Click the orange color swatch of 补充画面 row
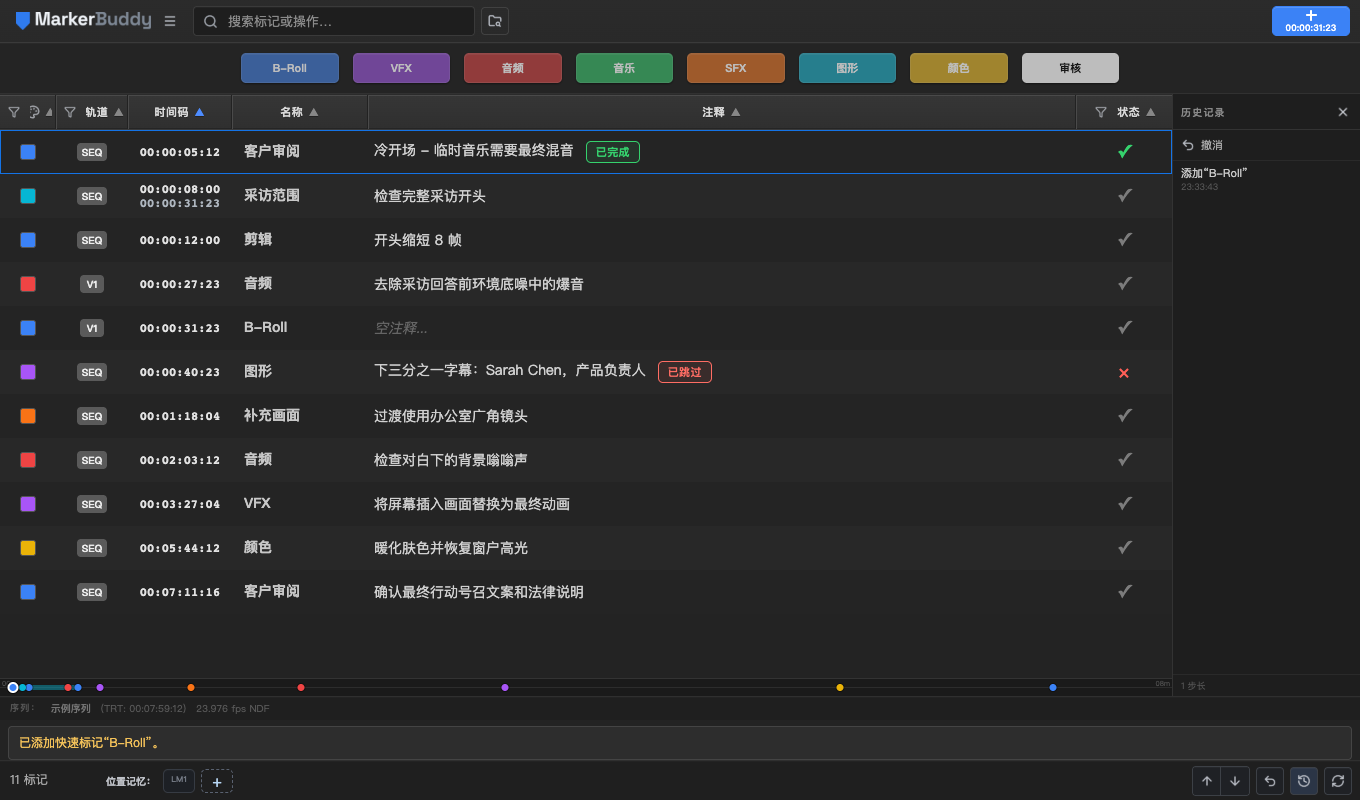The image size is (1360, 800). coord(28,416)
